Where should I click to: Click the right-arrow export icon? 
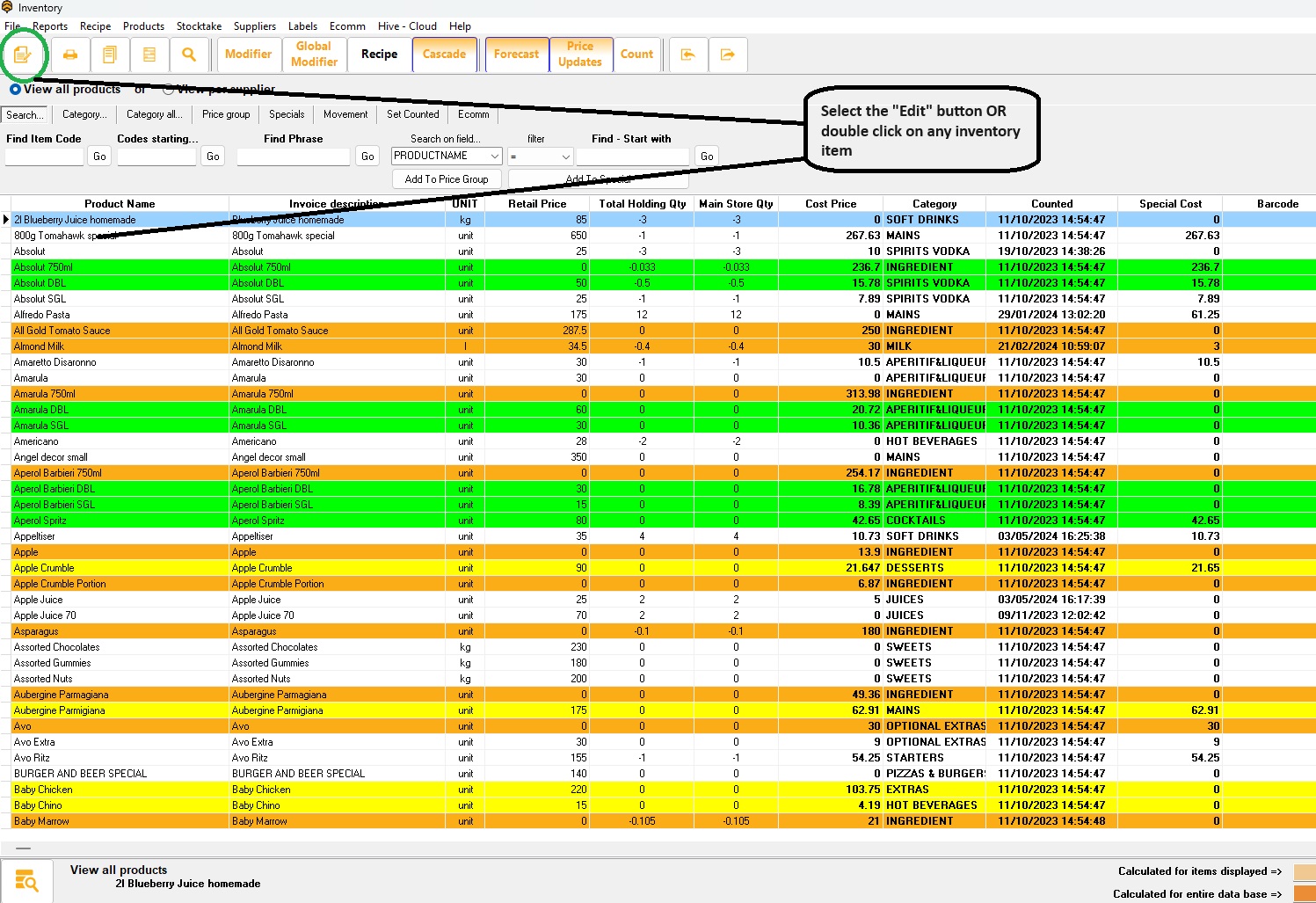(728, 55)
